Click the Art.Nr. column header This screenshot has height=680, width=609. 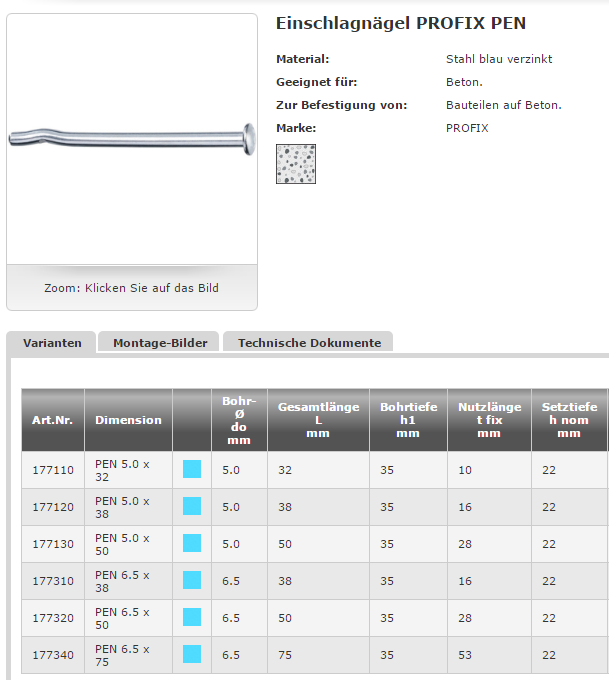(x=53, y=420)
